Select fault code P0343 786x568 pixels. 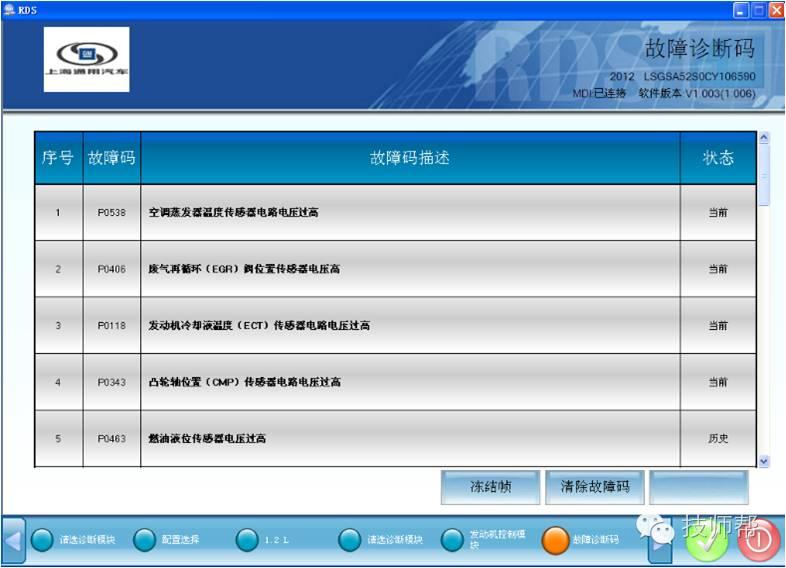tap(112, 383)
